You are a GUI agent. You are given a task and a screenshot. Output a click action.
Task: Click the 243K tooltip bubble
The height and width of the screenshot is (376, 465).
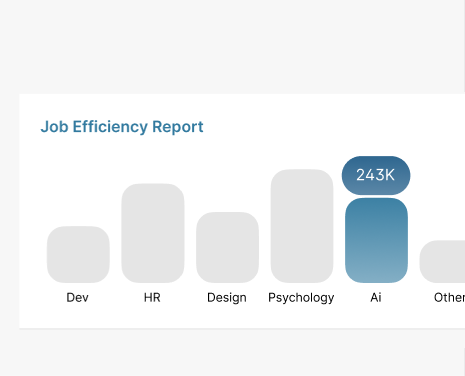click(376, 175)
